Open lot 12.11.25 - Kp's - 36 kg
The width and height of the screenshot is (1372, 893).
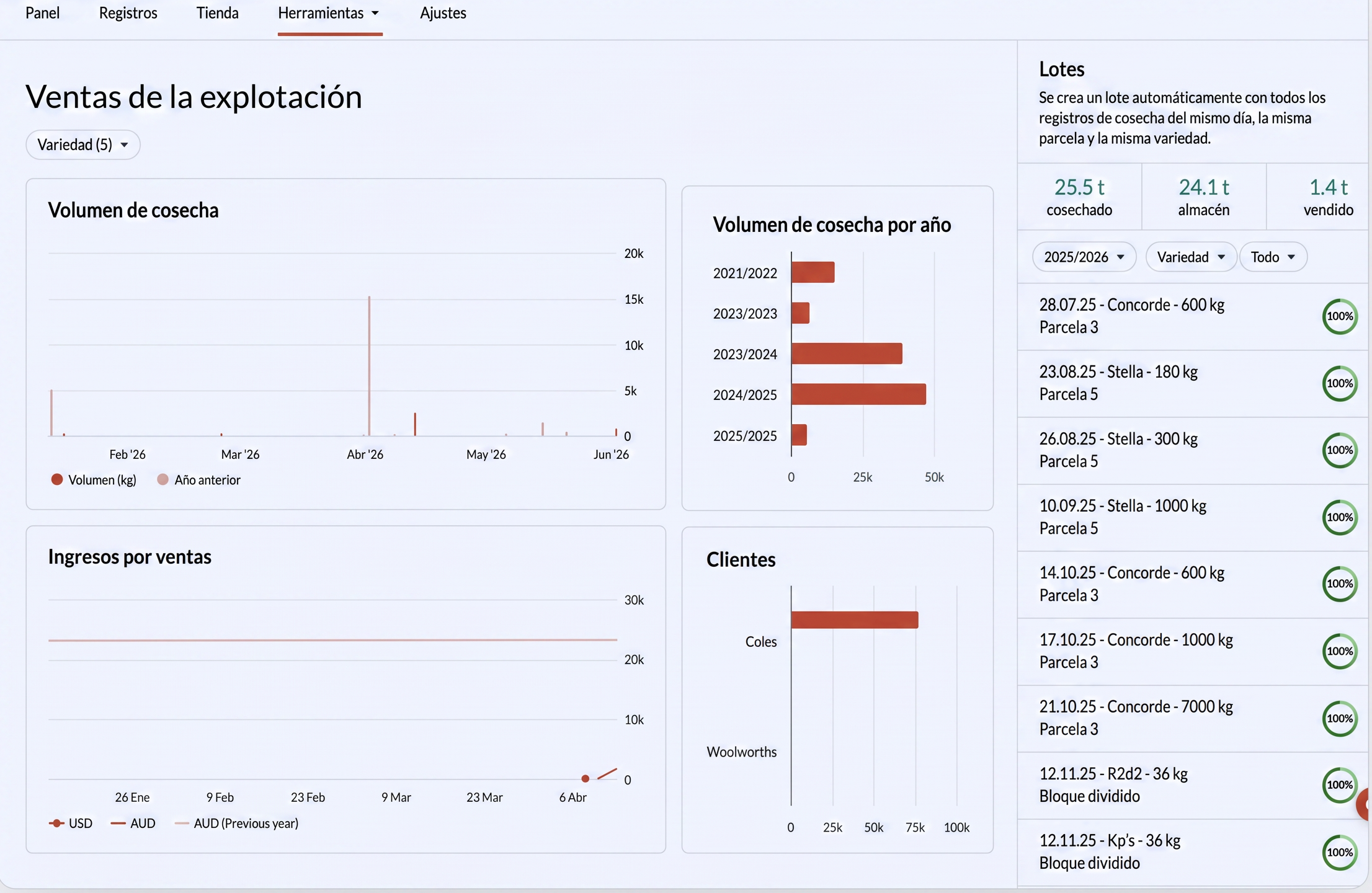(x=1193, y=852)
